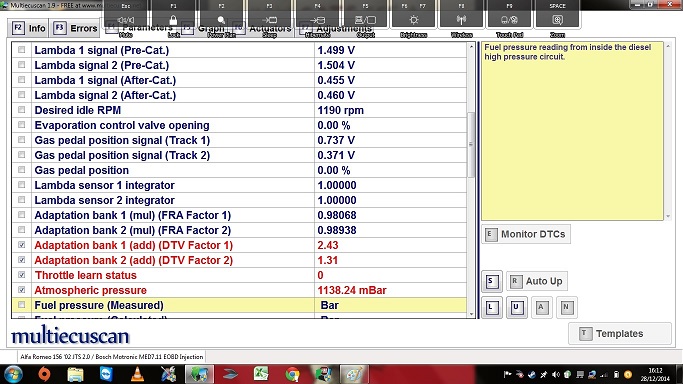Tick the Lambda 1 signal (Pre-Cat.) checkbox
683x384 pixels.
coord(21,50)
